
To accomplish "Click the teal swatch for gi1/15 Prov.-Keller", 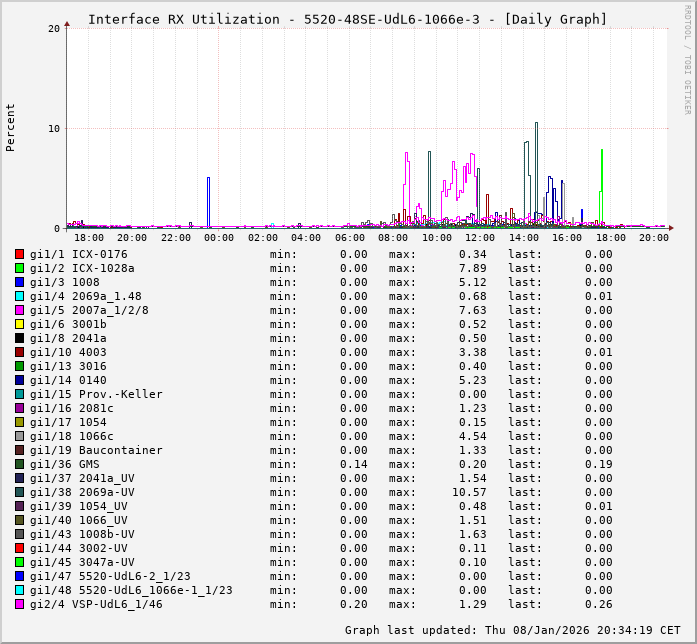I will coord(19,394).
